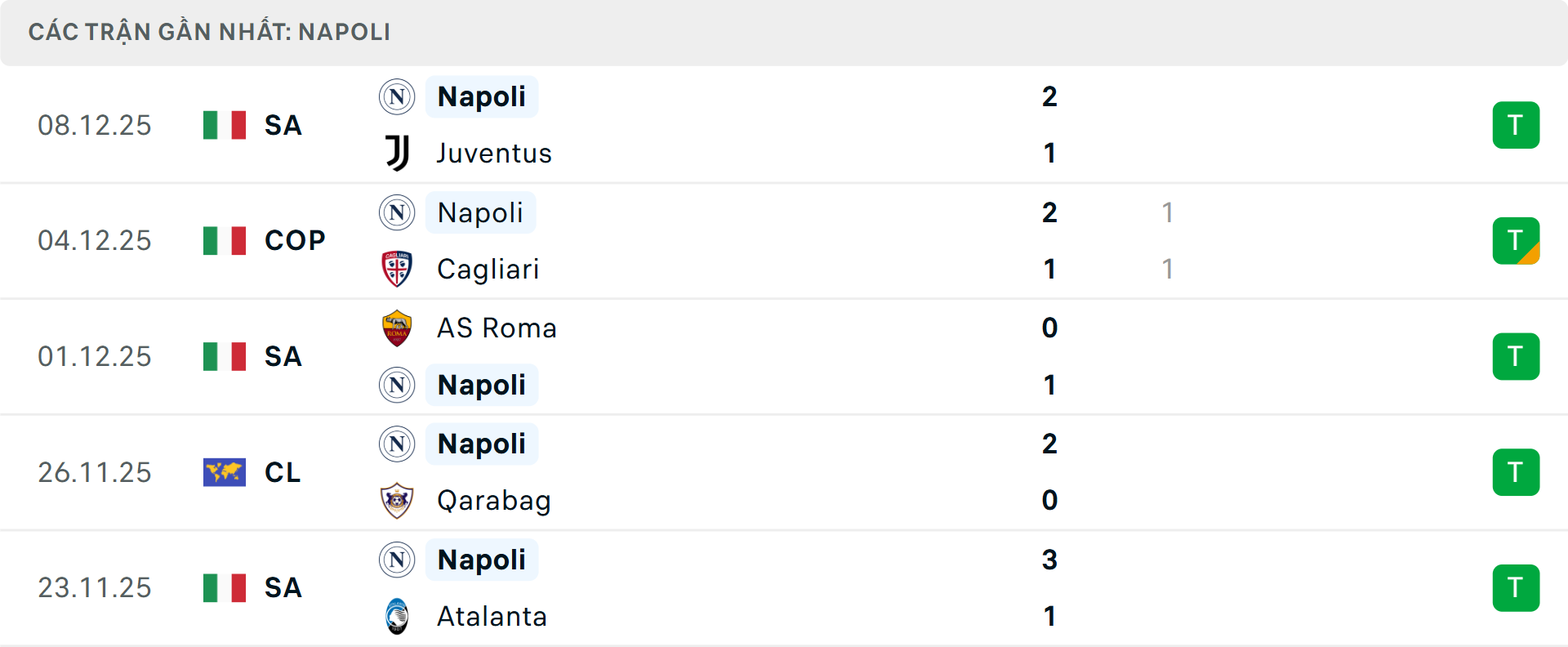This screenshot has width=1568, height=647.
Task: Click the Napoli club logo next to Juventus match
Action: 397,96
